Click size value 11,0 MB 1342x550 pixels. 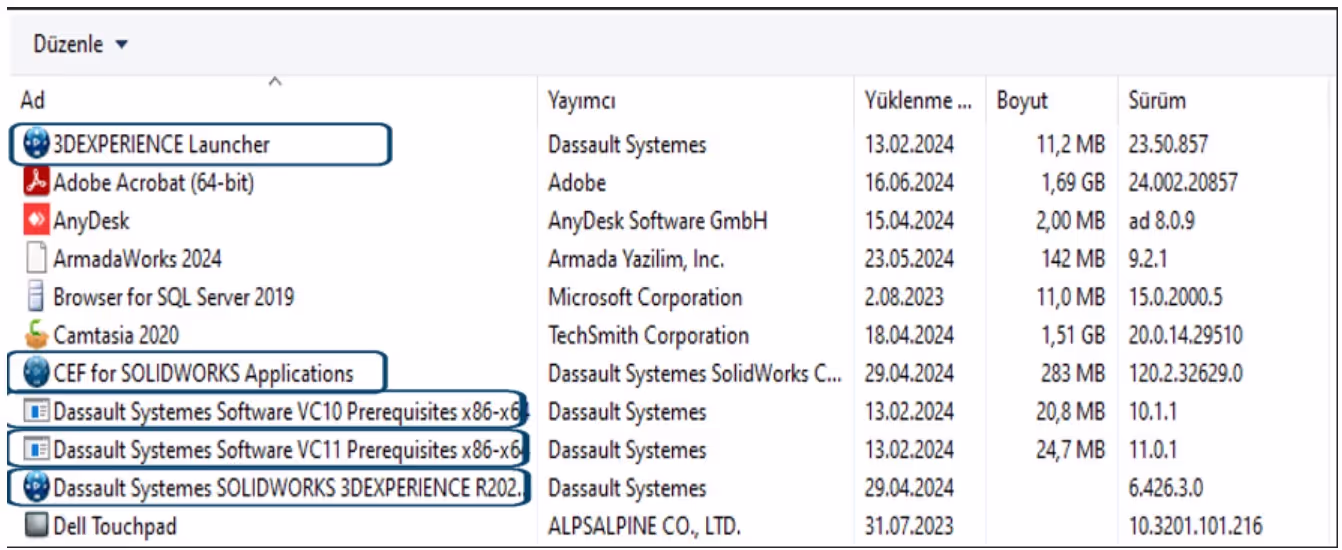[1070, 296]
